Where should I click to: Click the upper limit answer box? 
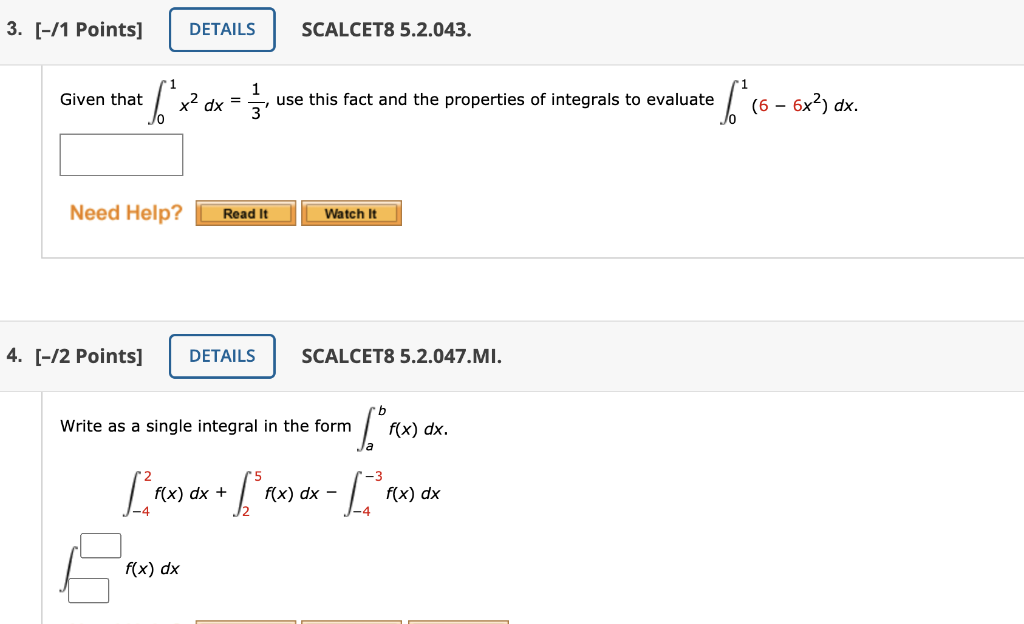(102, 545)
